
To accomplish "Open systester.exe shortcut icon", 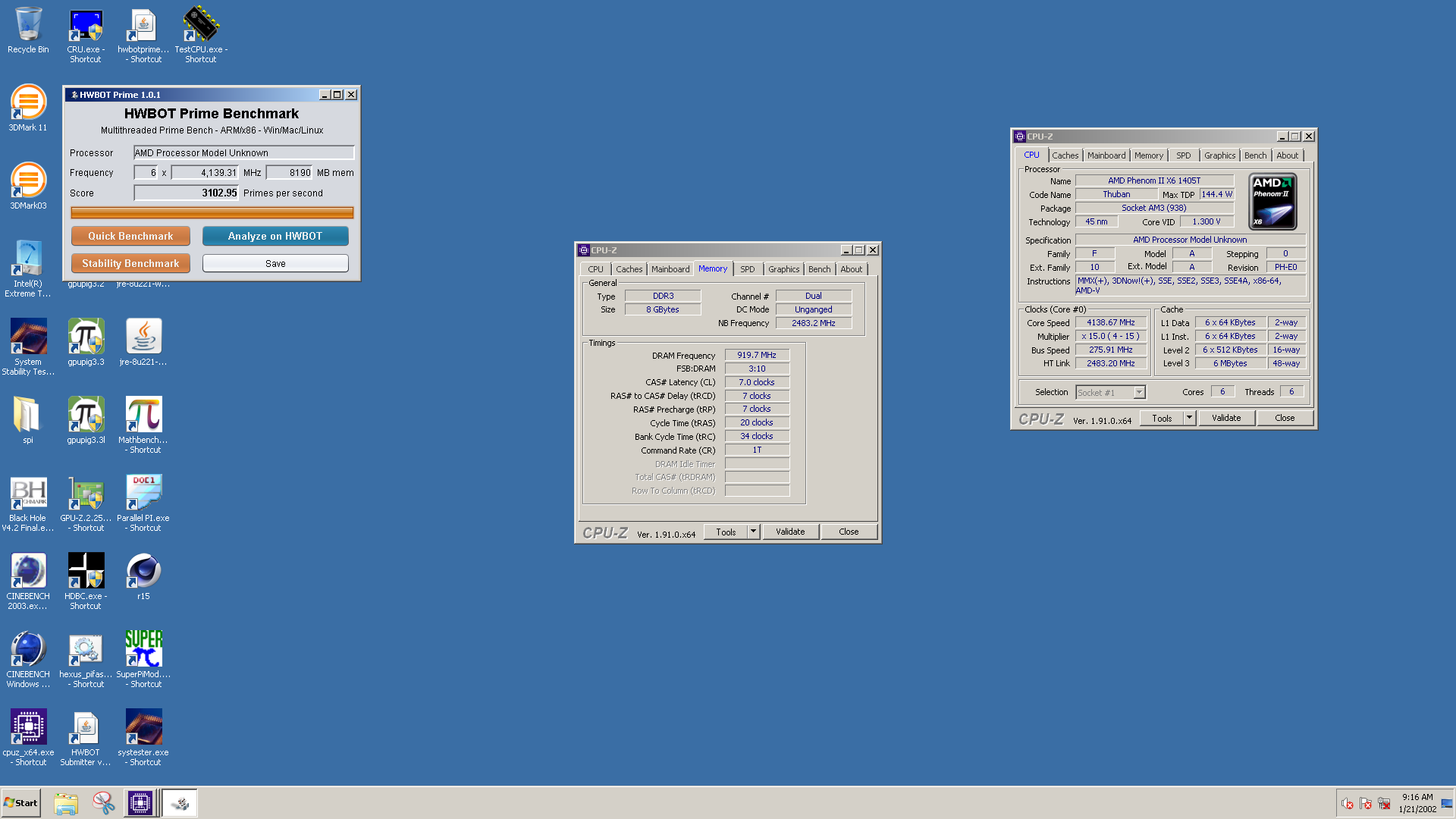I will point(143,737).
